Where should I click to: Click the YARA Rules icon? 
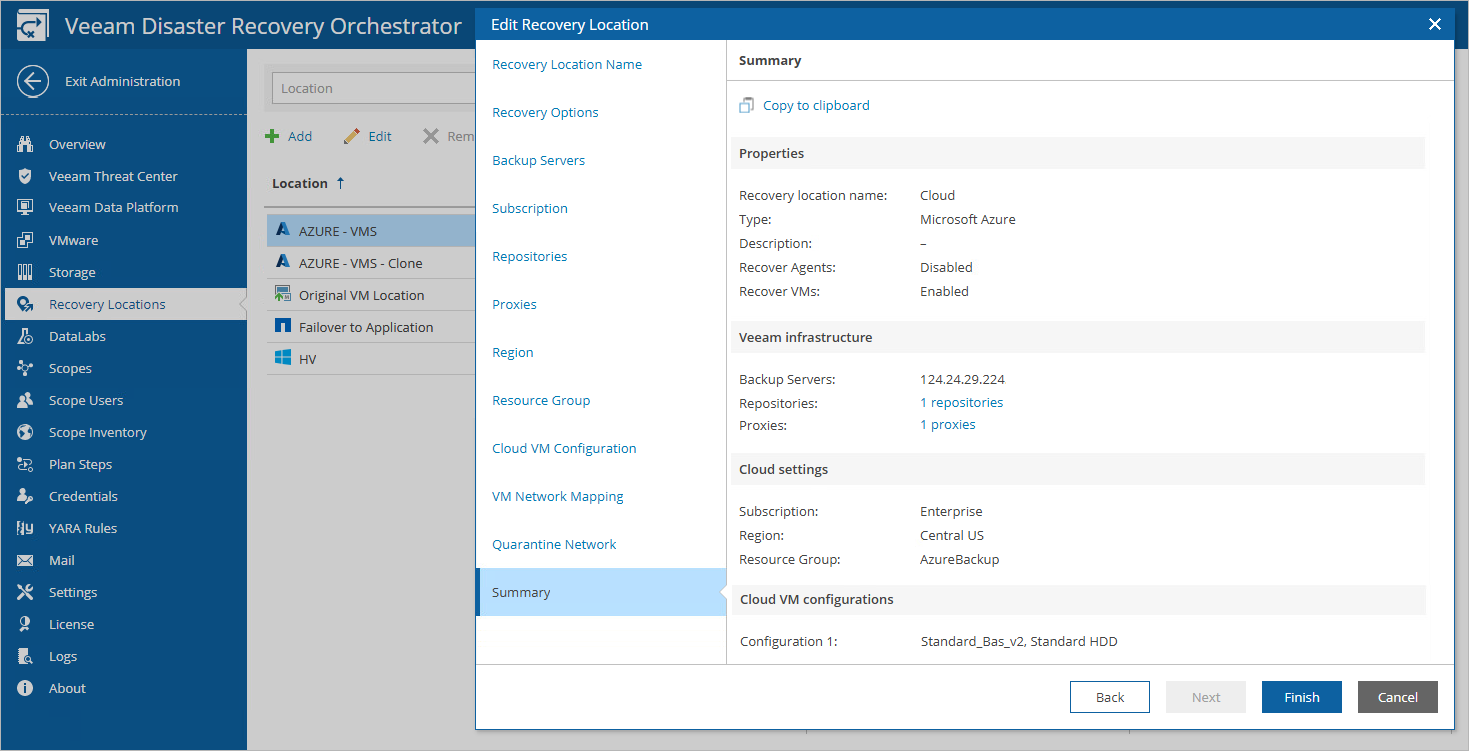(26, 529)
